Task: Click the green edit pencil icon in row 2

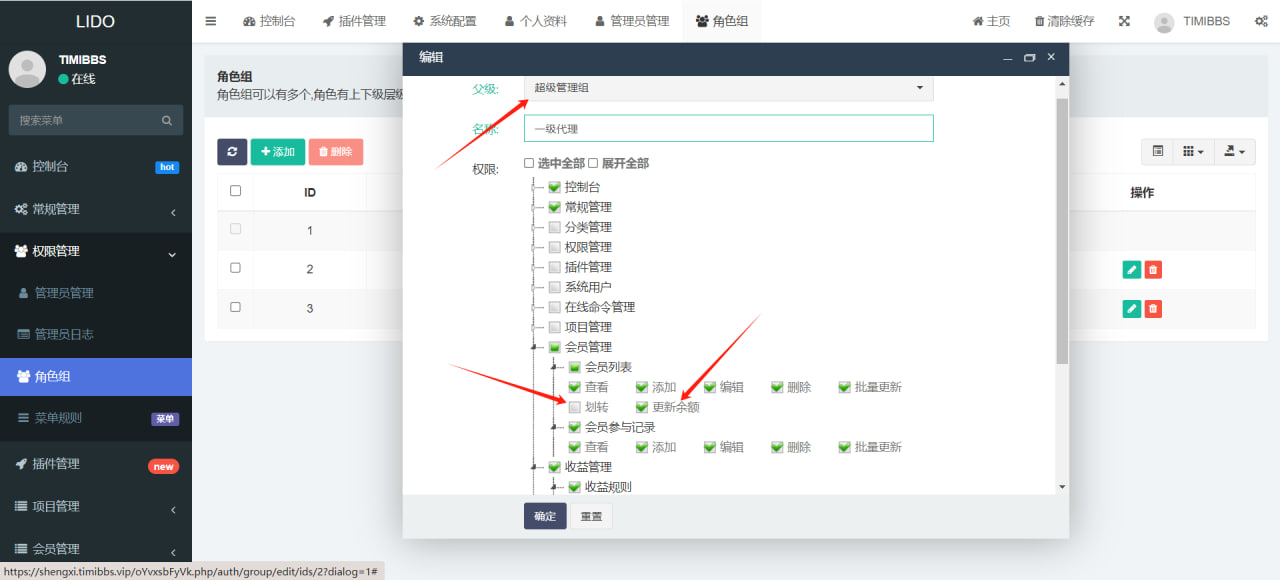Action: 1130,269
